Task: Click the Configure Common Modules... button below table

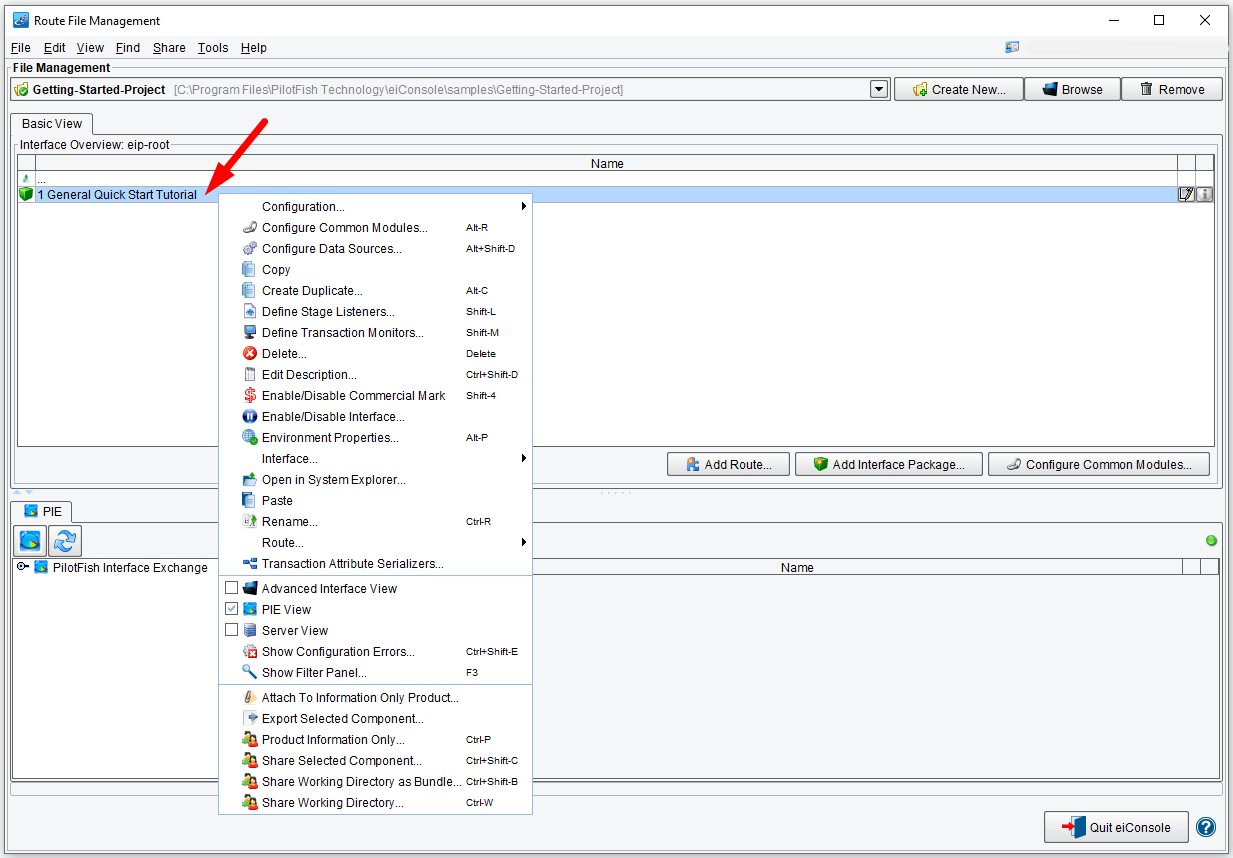Action: [1098, 464]
